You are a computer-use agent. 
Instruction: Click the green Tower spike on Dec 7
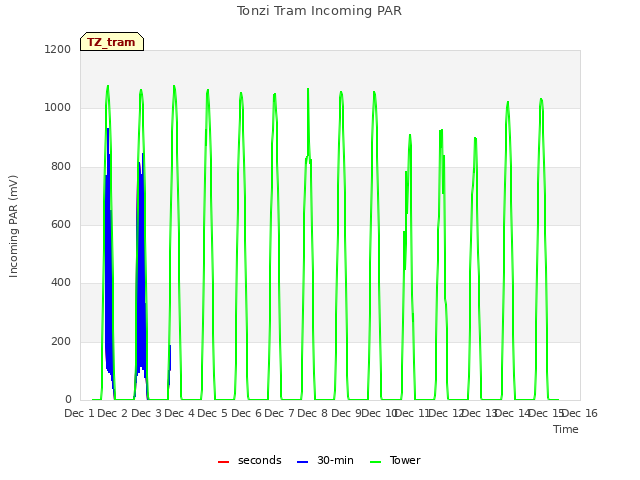click(x=308, y=122)
